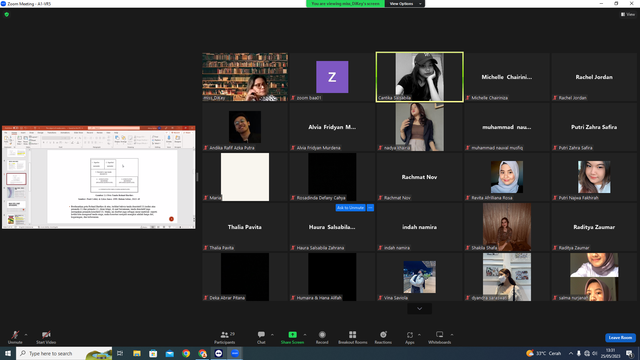Unmute microphone in Zoom toolbar
Image resolution: width=640 pixels, height=360 pixels.
click(15, 337)
